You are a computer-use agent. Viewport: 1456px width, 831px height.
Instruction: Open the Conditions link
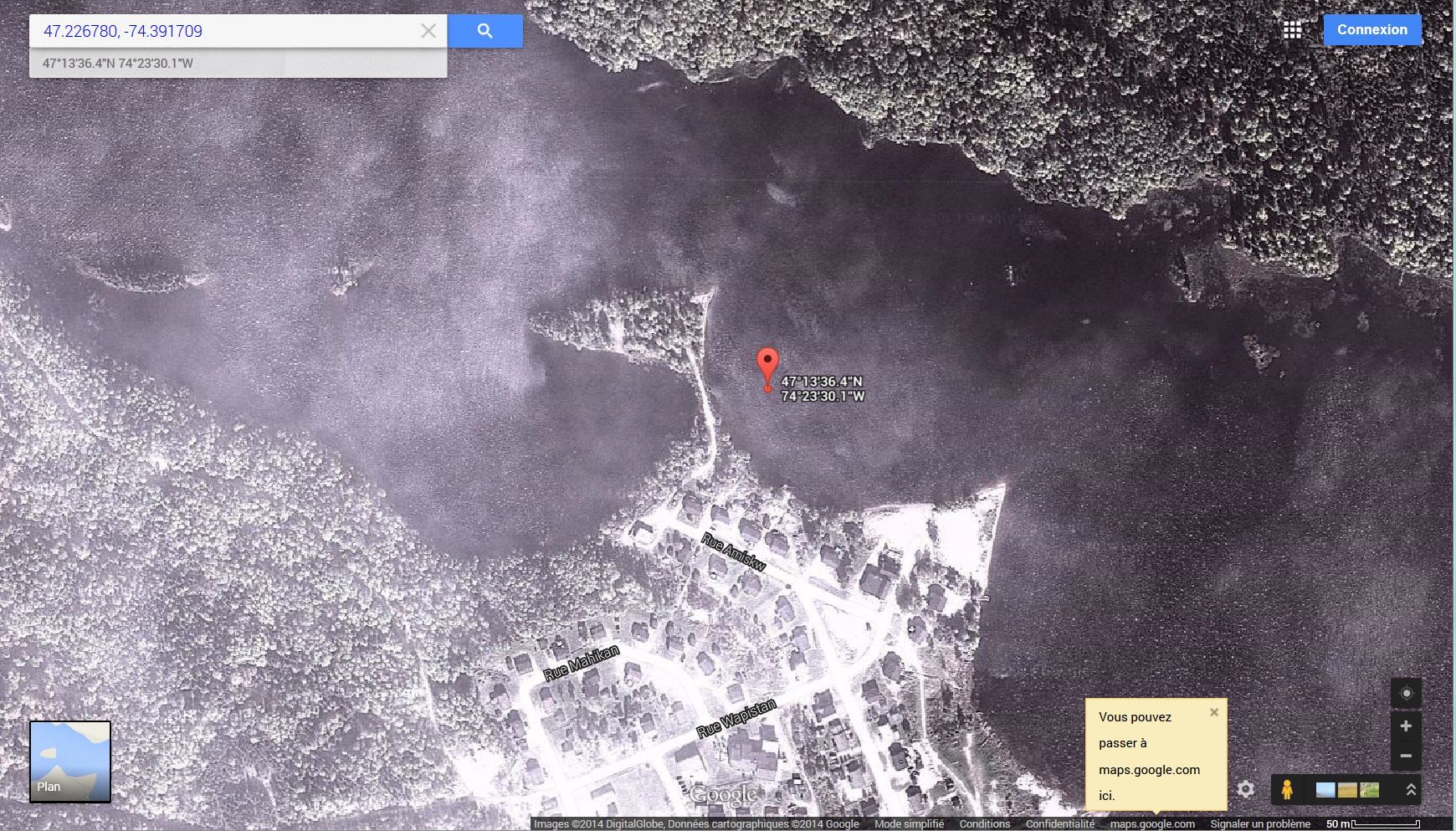click(x=984, y=824)
